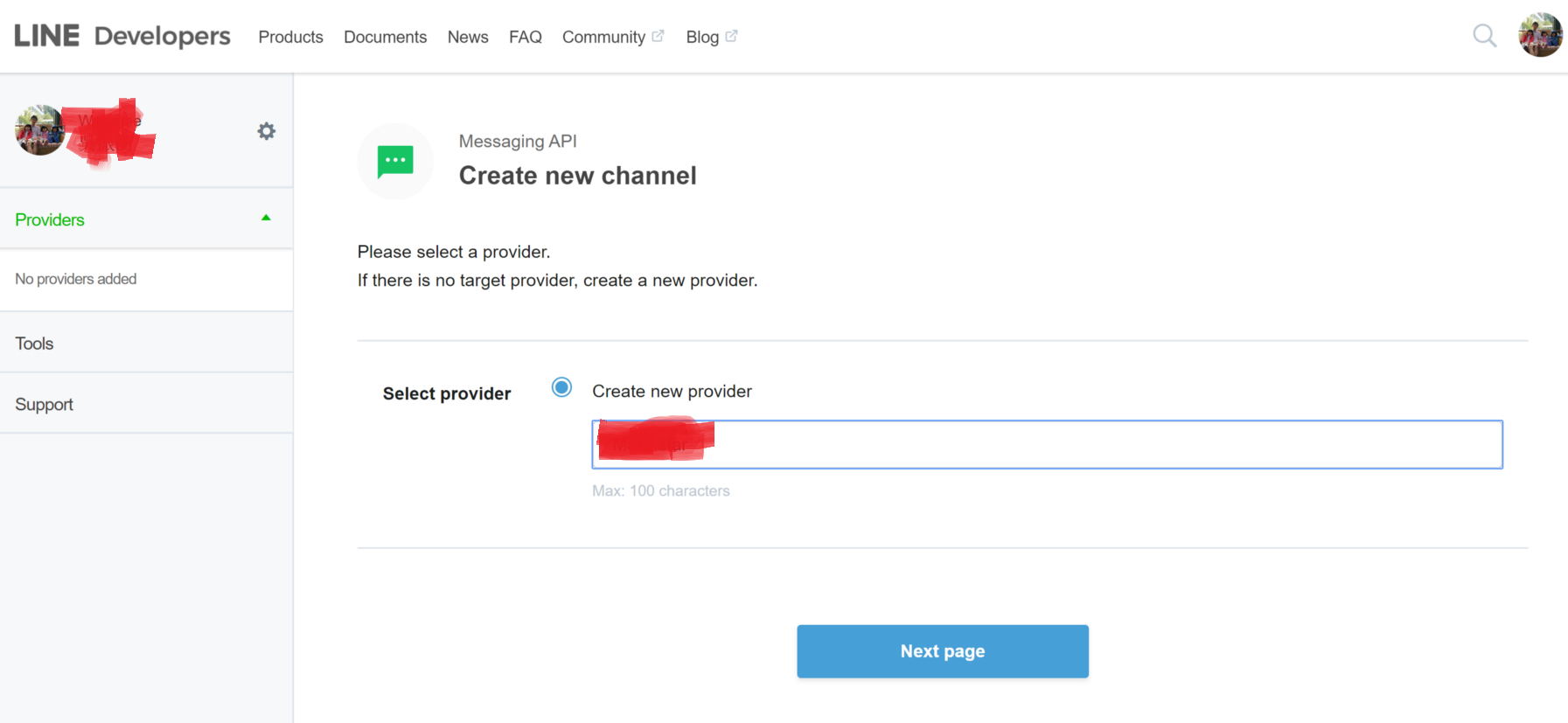Click the 'Please select a provider.' text

coord(454,252)
